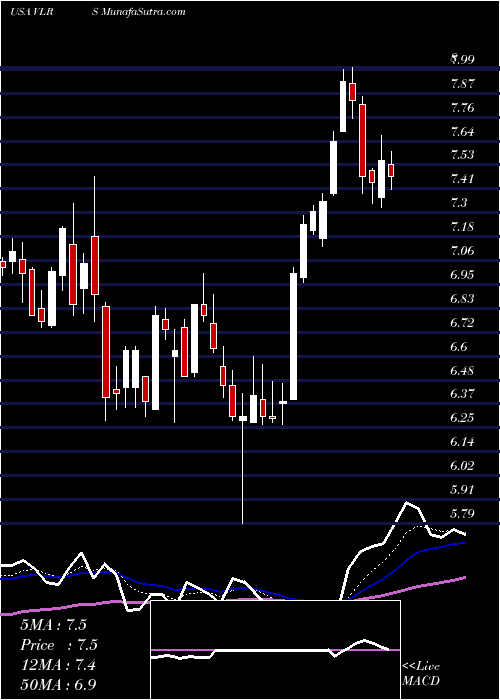Image resolution: width=500 pixels, height=700 pixels.
Task: Click the long red candle below 7.76
Action: point(362,141)
